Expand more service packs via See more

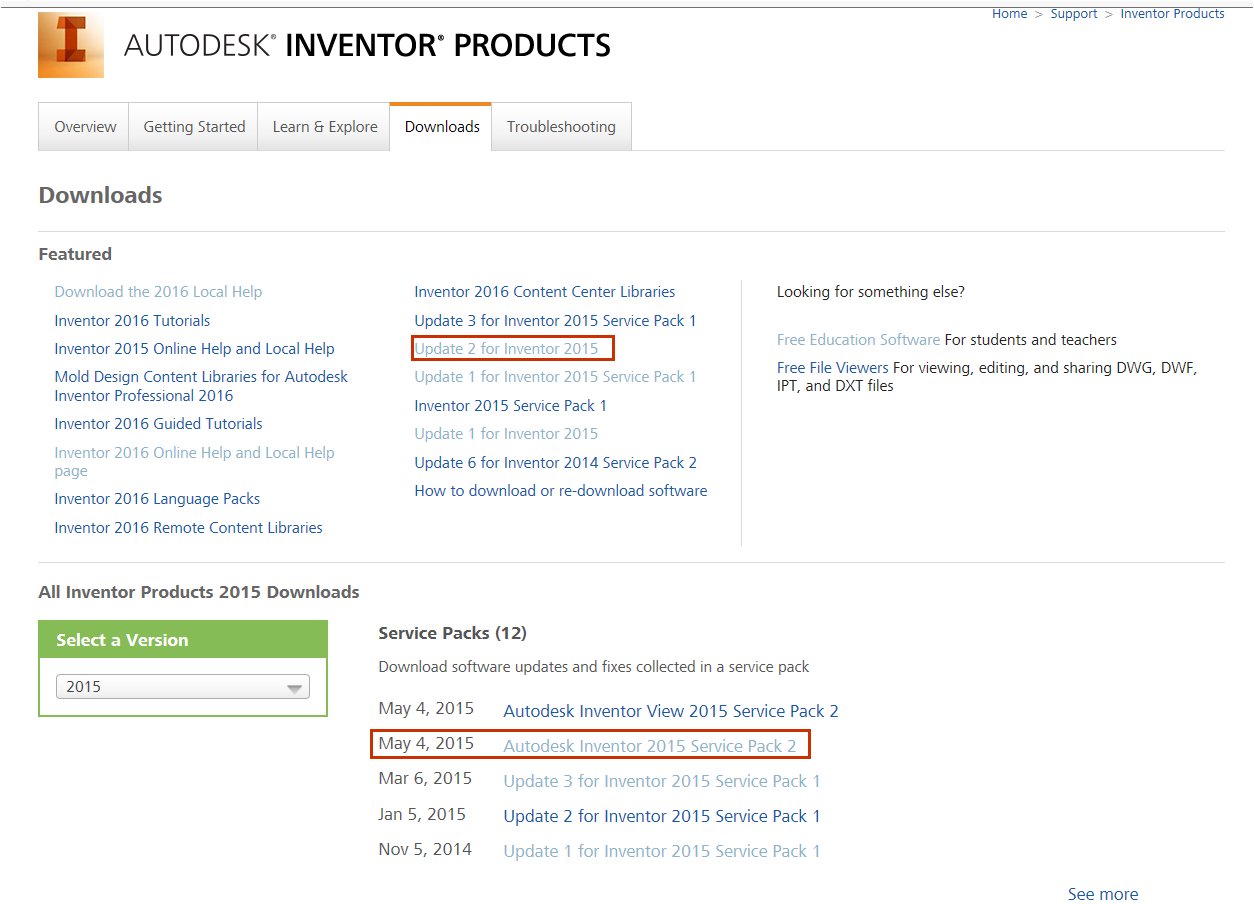point(1102,893)
